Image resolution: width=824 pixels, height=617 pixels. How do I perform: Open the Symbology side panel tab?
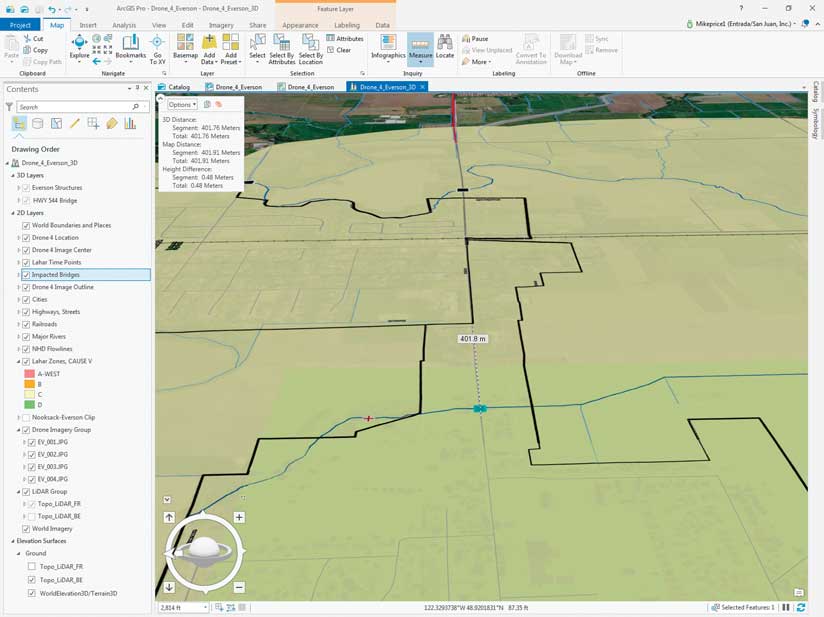[x=816, y=124]
